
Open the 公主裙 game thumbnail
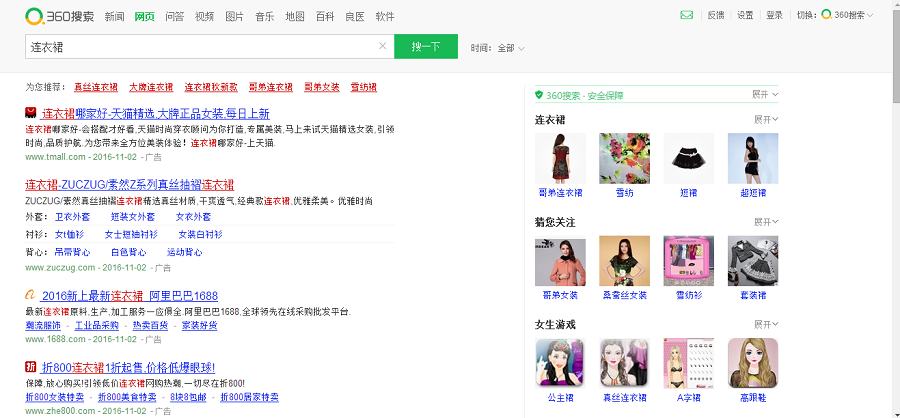pos(560,364)
